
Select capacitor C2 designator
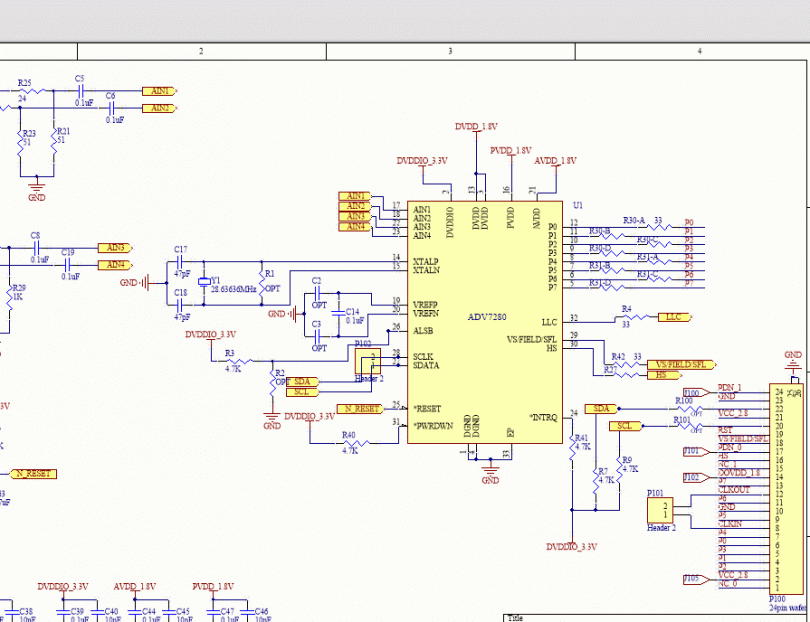point(317,281)
